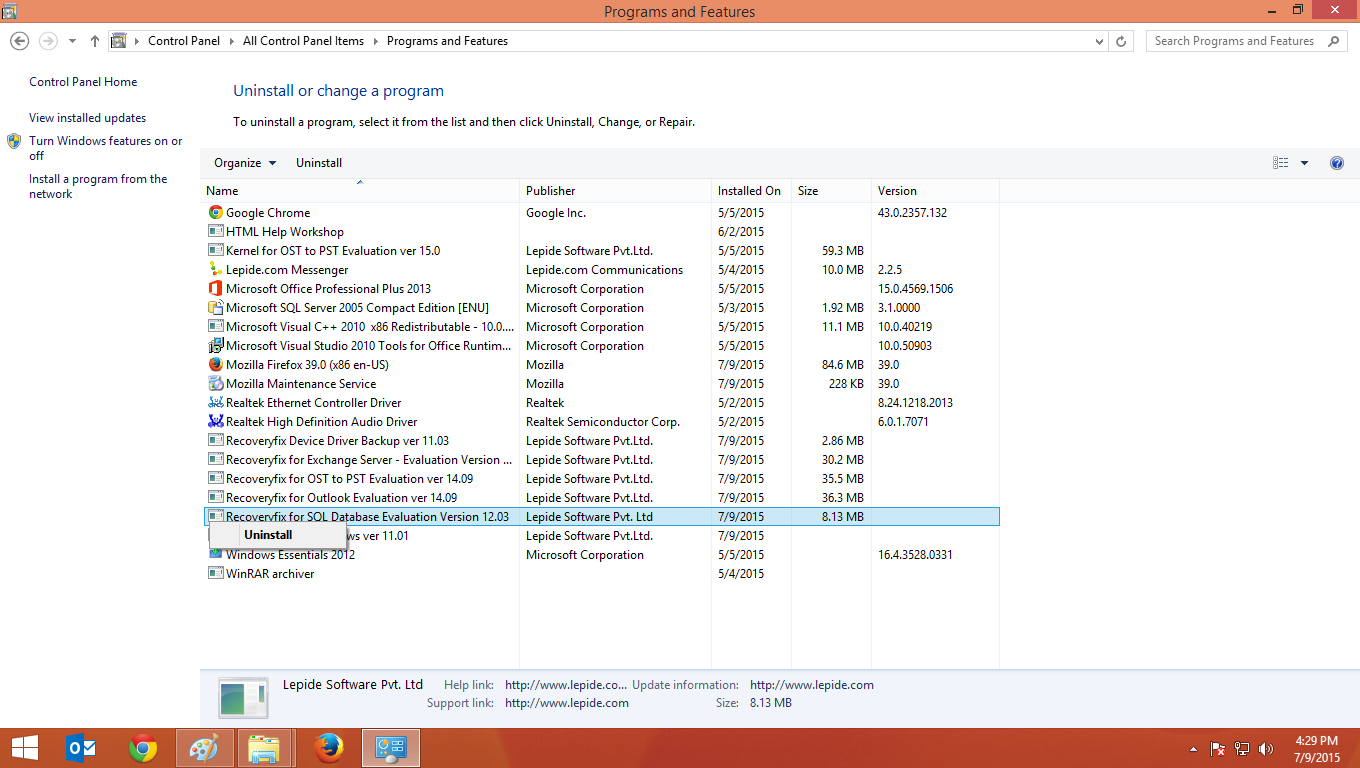Open the view options dropdown arrow
This screenshot has width=1360, height=768.
pyautogui.click(x=1304, y=163)
